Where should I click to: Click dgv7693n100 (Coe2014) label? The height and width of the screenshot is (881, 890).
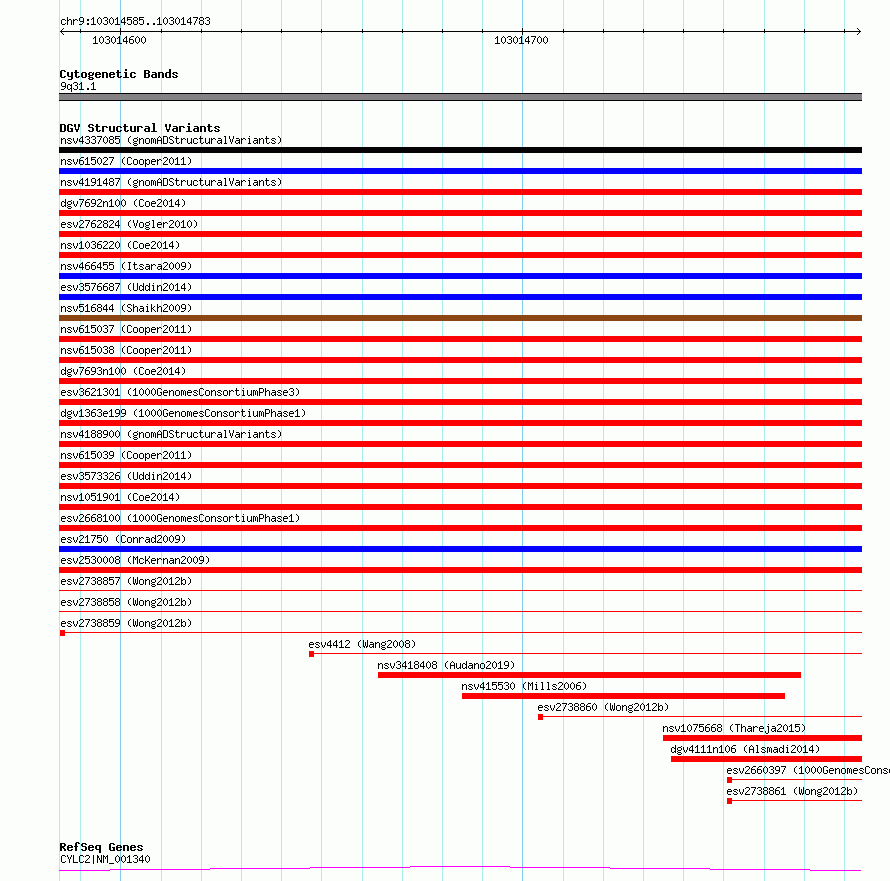[x=123, y=371]
